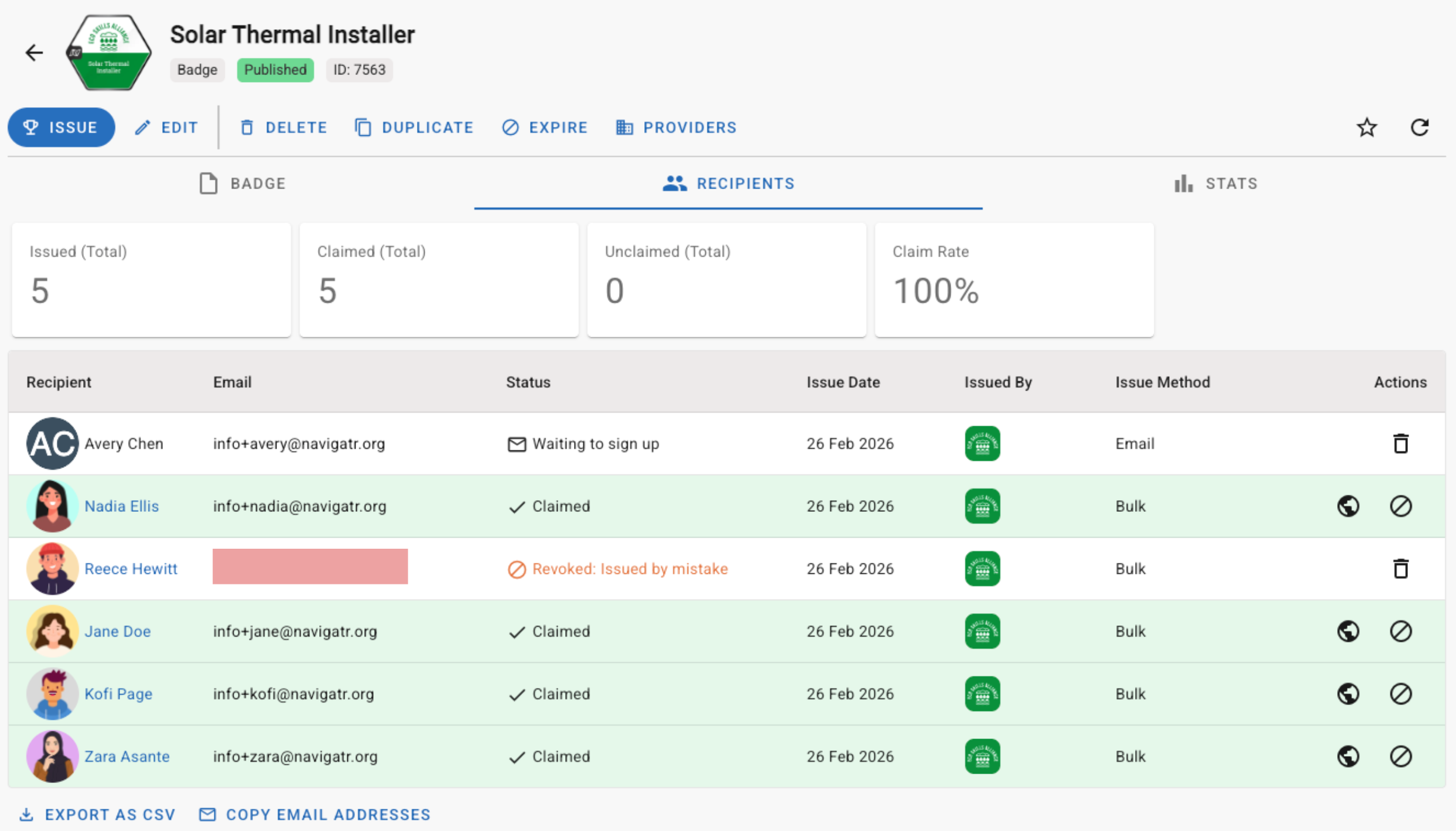Open globe icon for Kofi Page
This screenshot has height=831, width=1456.
coord(1348,694)
